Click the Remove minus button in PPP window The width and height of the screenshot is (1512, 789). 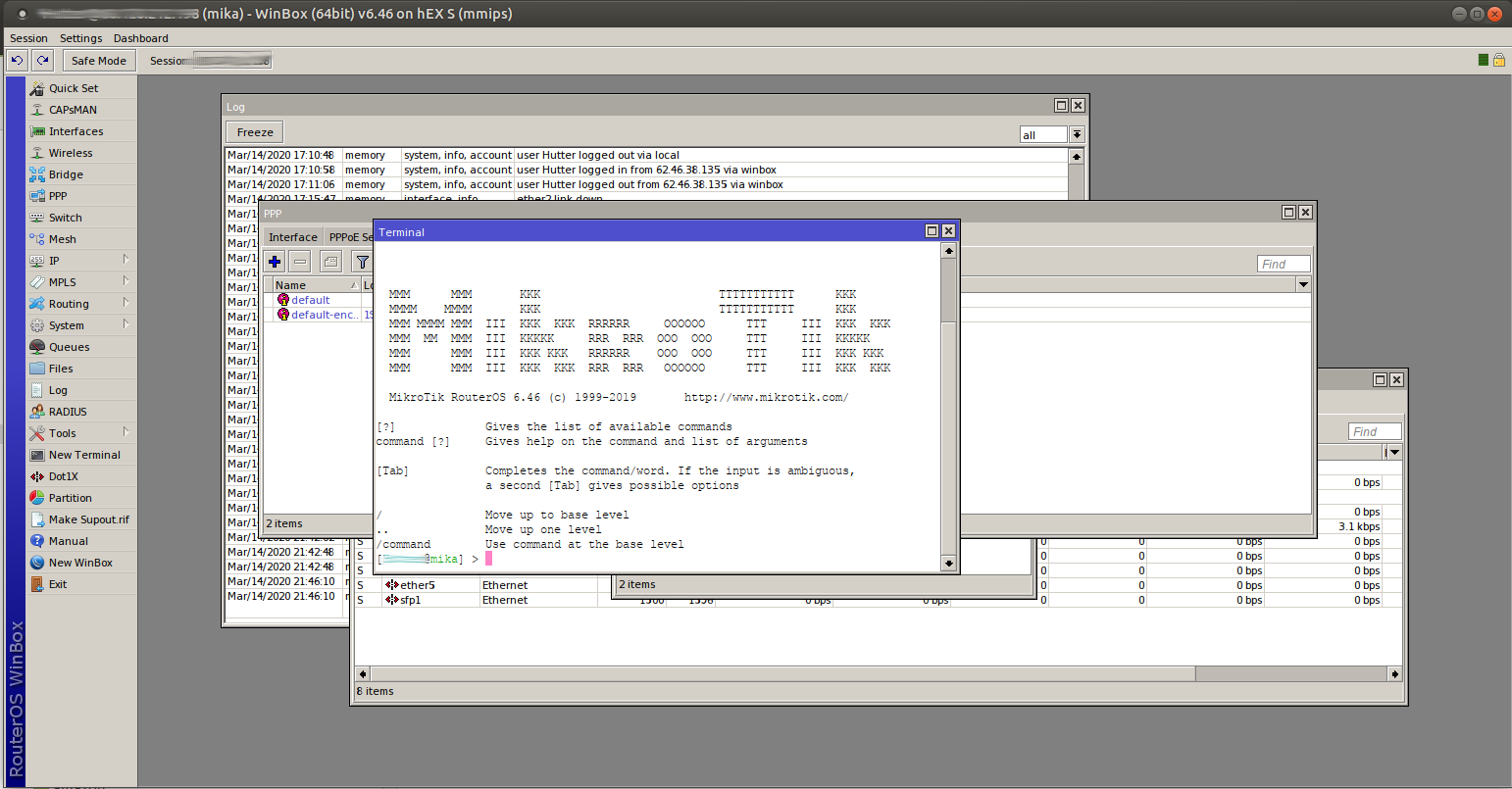point(300,262)
